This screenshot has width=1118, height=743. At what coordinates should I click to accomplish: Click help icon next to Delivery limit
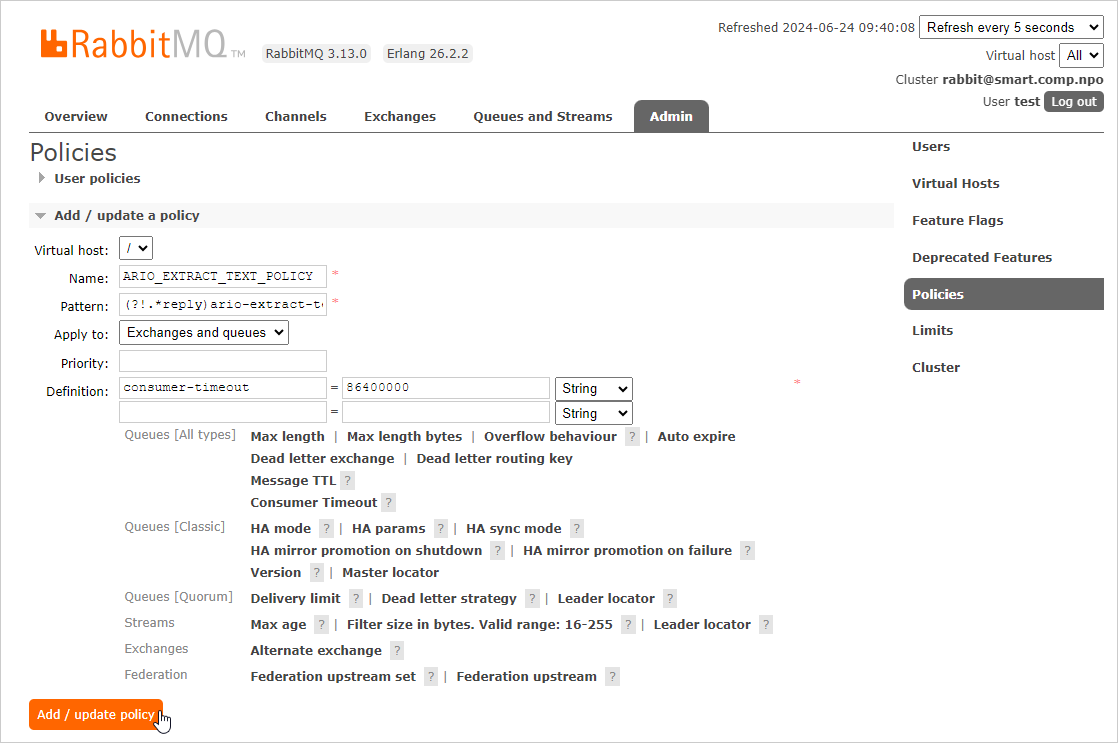[356, 599]
